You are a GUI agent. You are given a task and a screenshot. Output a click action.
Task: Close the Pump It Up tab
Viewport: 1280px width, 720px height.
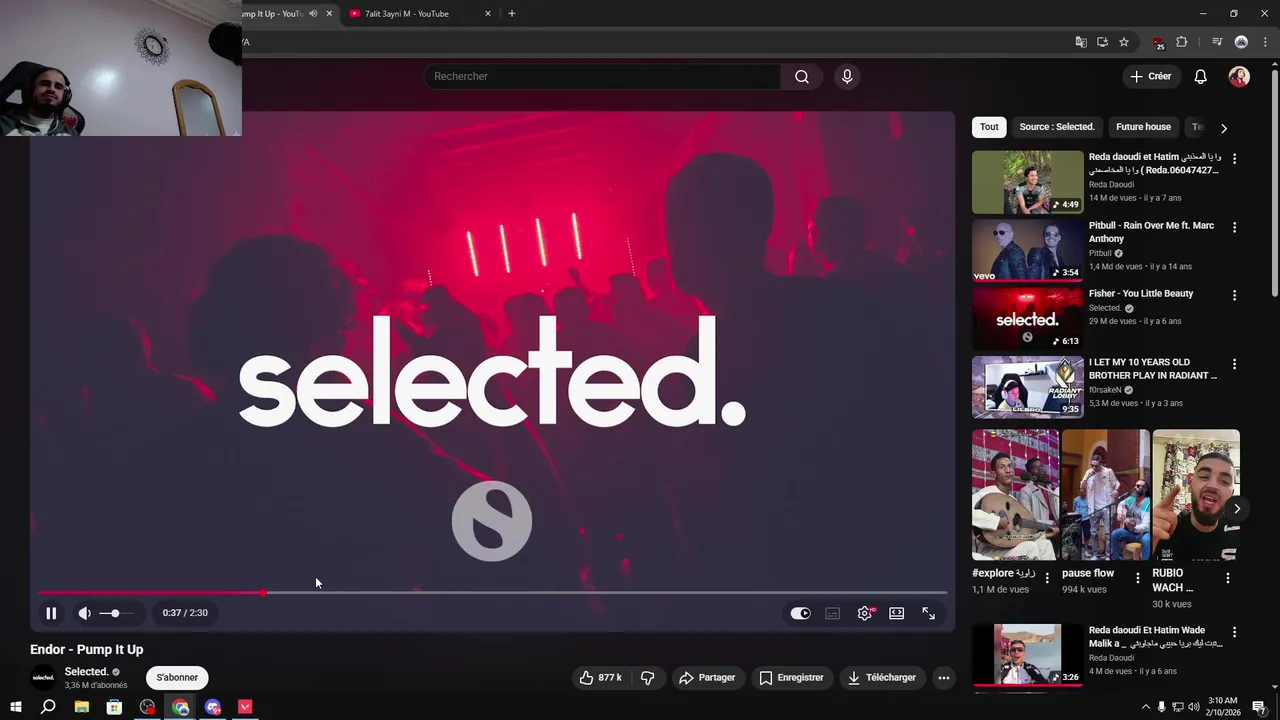pos(329,14)
